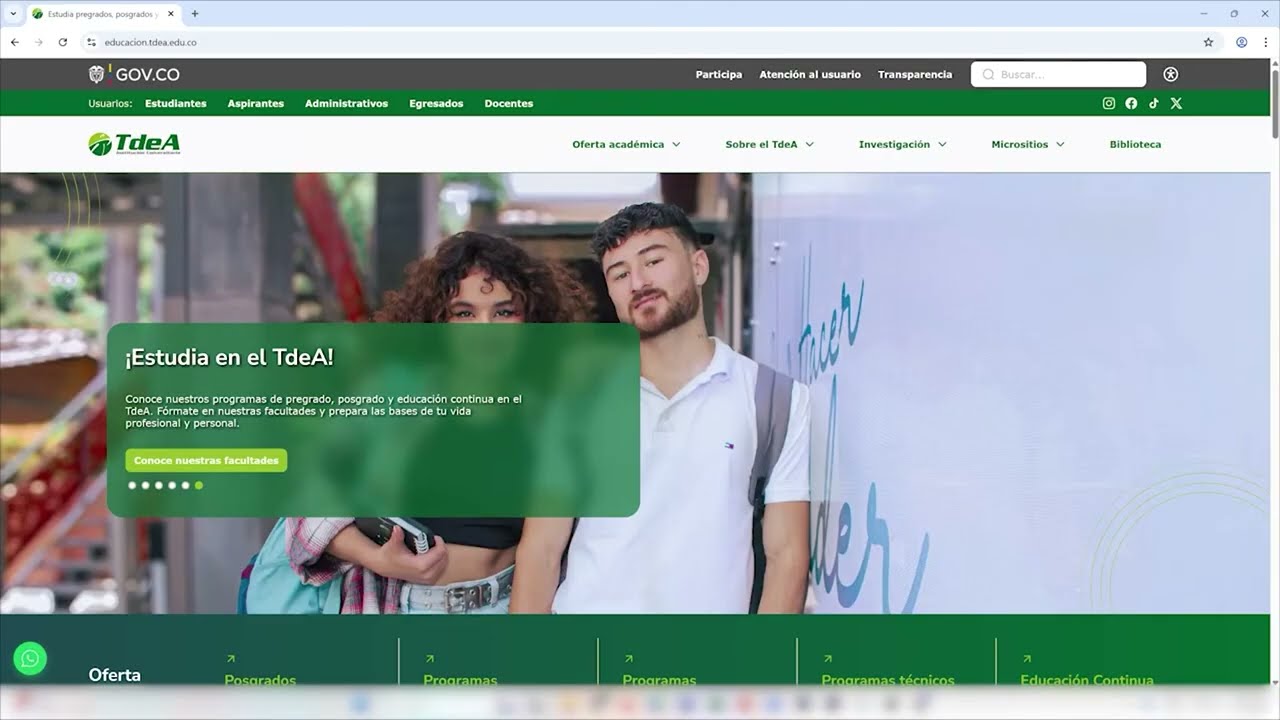Screen dimensions: 1280x720
Task: Select Estudiantes user type
Action: click(176, 103)
